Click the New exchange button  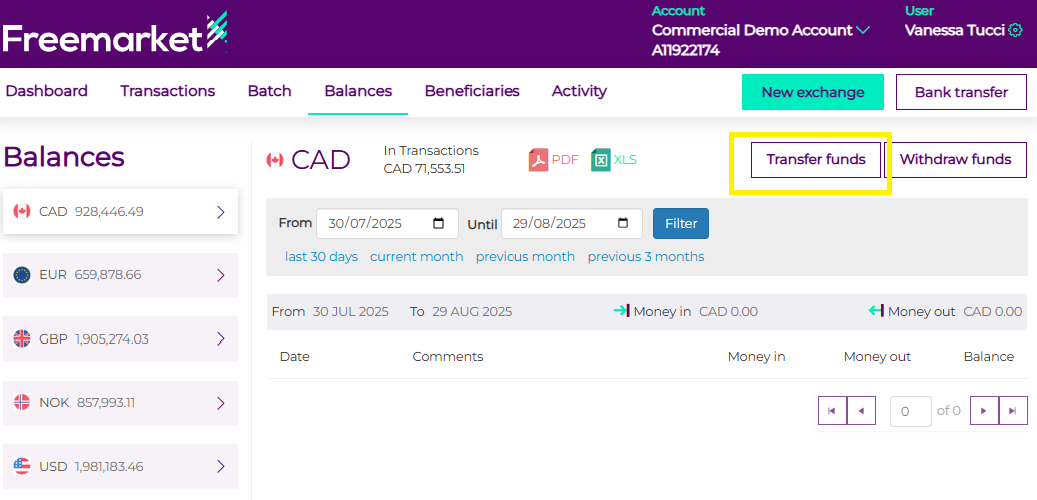812,92
